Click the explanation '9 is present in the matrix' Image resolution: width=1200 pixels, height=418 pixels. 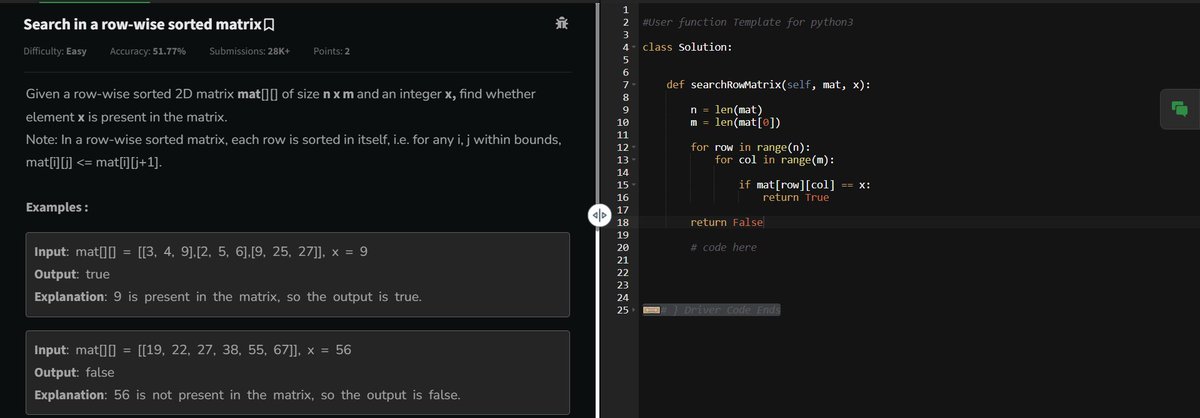228,298
